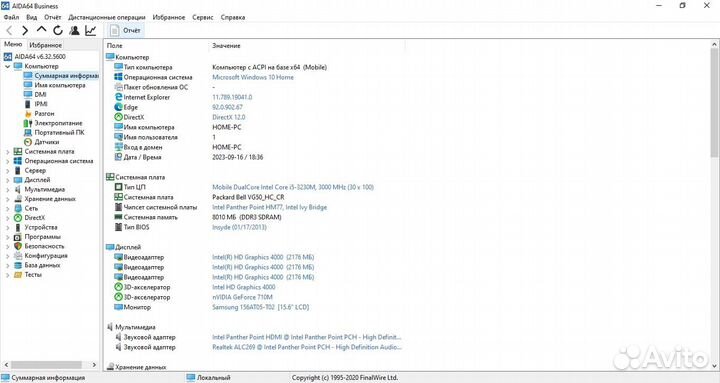This screenshot has height=383, width=720.
Task: Expand the Дисплей tree node
Action: coord(7,180)
